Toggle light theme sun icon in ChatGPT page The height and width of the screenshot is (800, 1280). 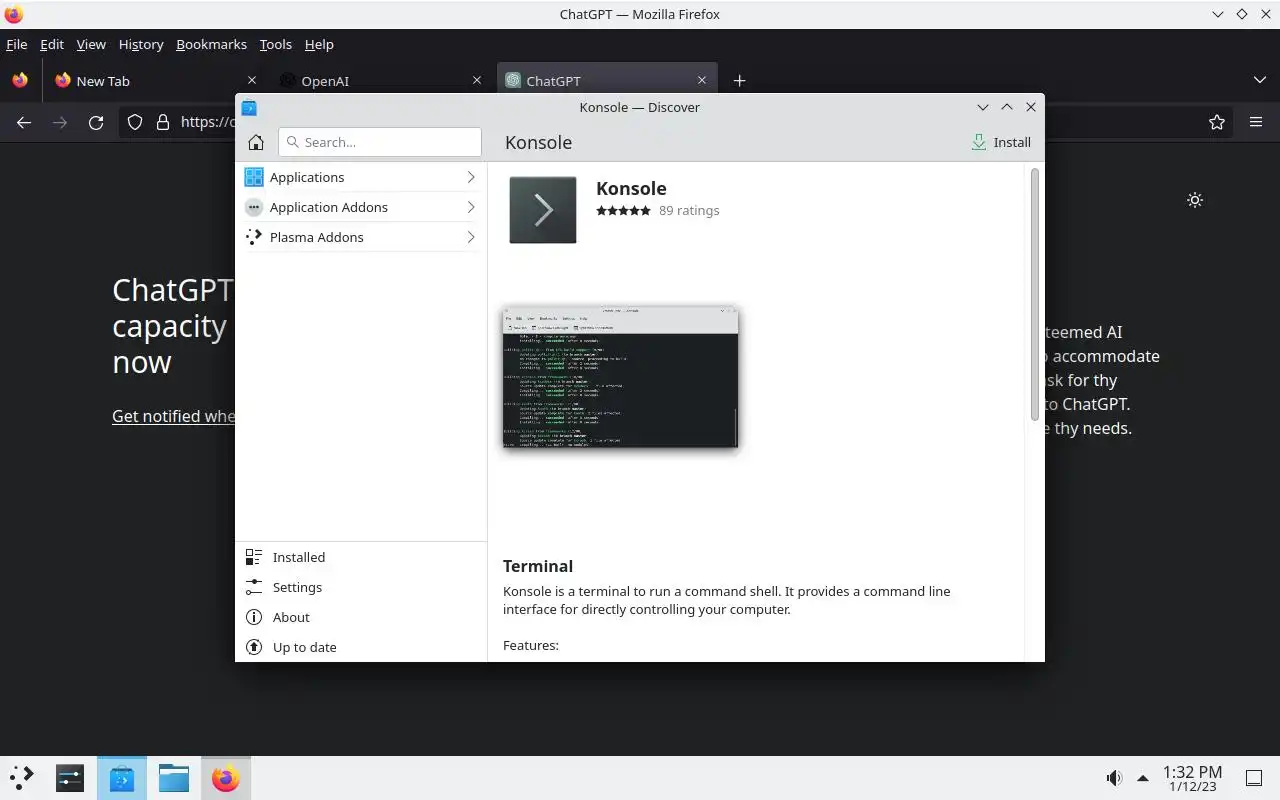pos(1194,200)
